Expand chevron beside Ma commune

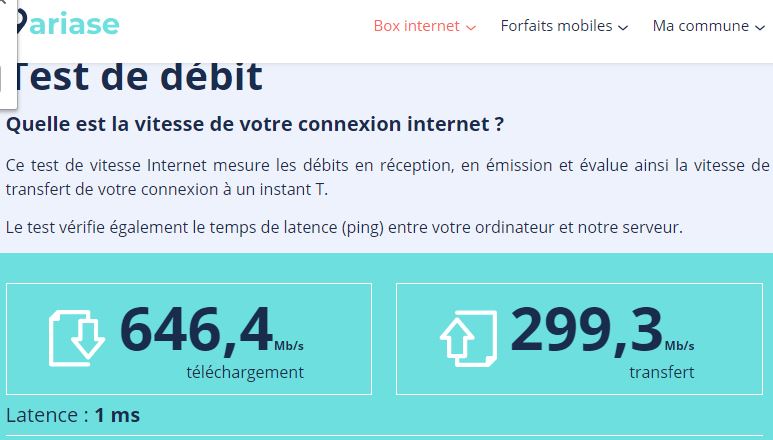759,27
